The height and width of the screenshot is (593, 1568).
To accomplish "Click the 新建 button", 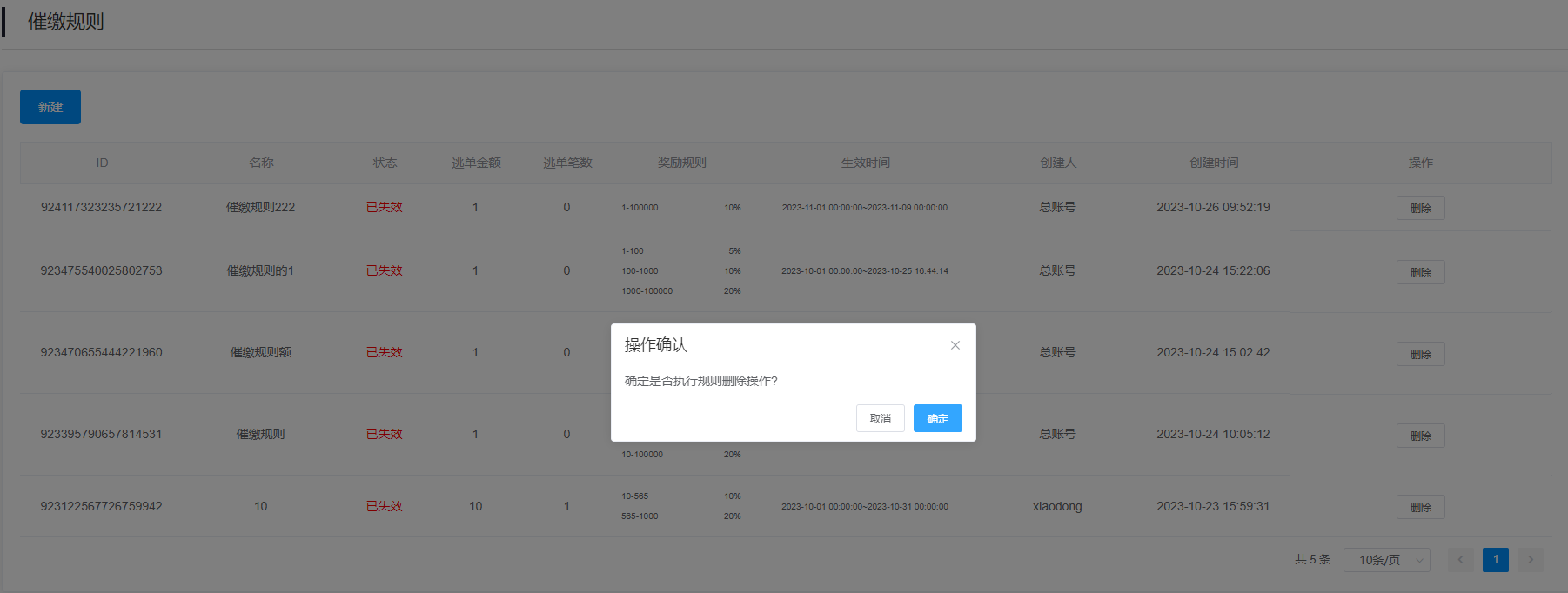I will pyautogui.click(x=50, y=107).
